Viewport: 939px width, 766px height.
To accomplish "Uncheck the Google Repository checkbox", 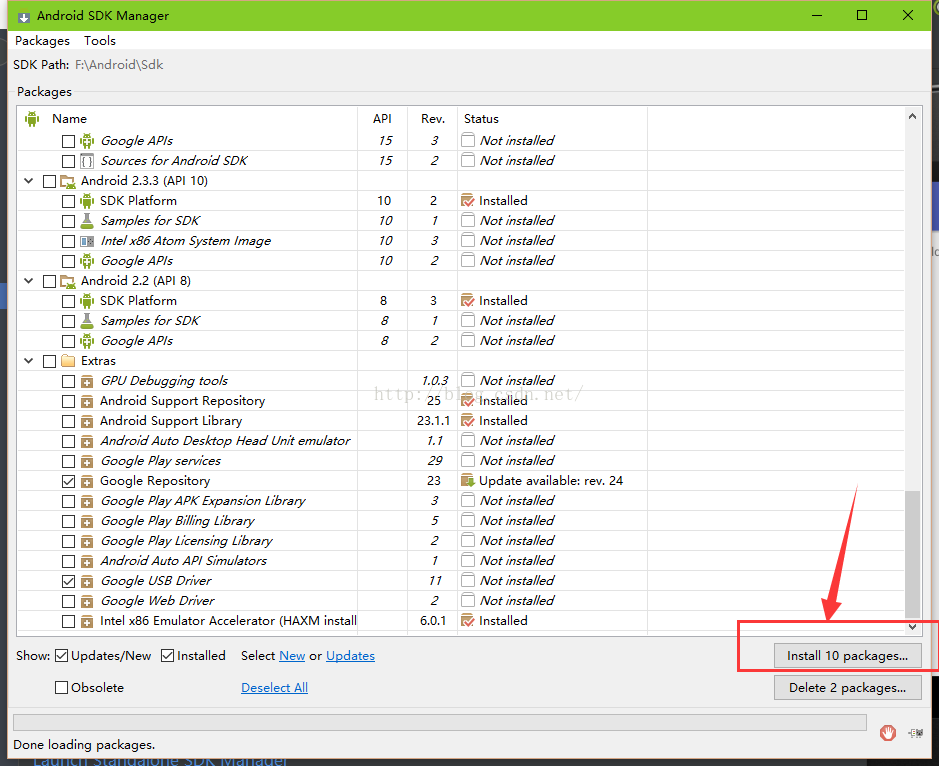I will 68,481.
